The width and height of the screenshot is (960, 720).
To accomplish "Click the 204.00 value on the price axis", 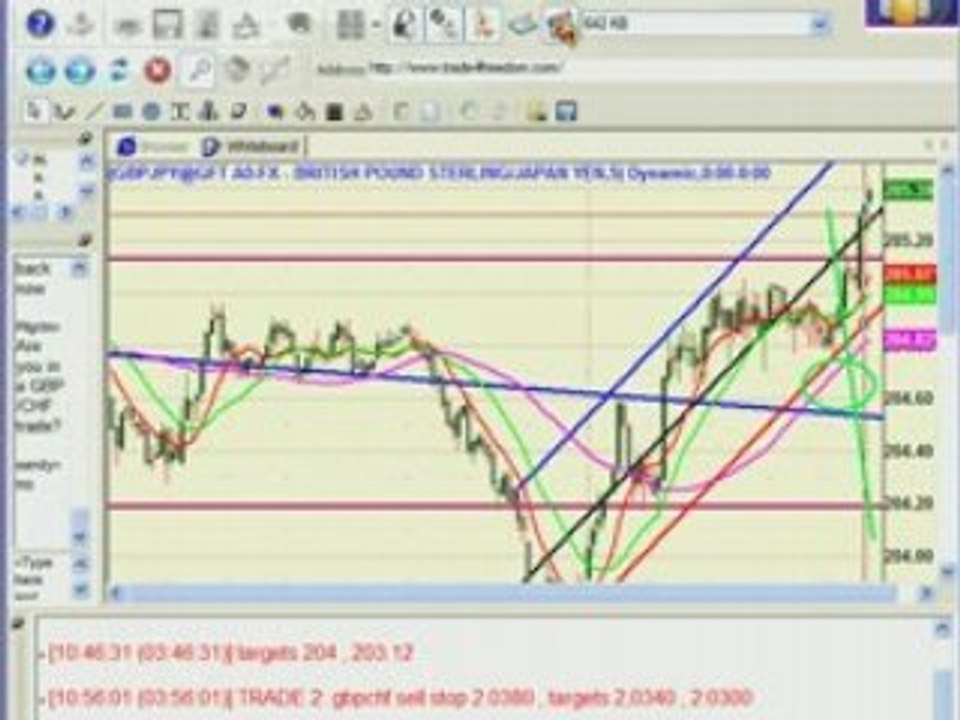I will 909,556.
